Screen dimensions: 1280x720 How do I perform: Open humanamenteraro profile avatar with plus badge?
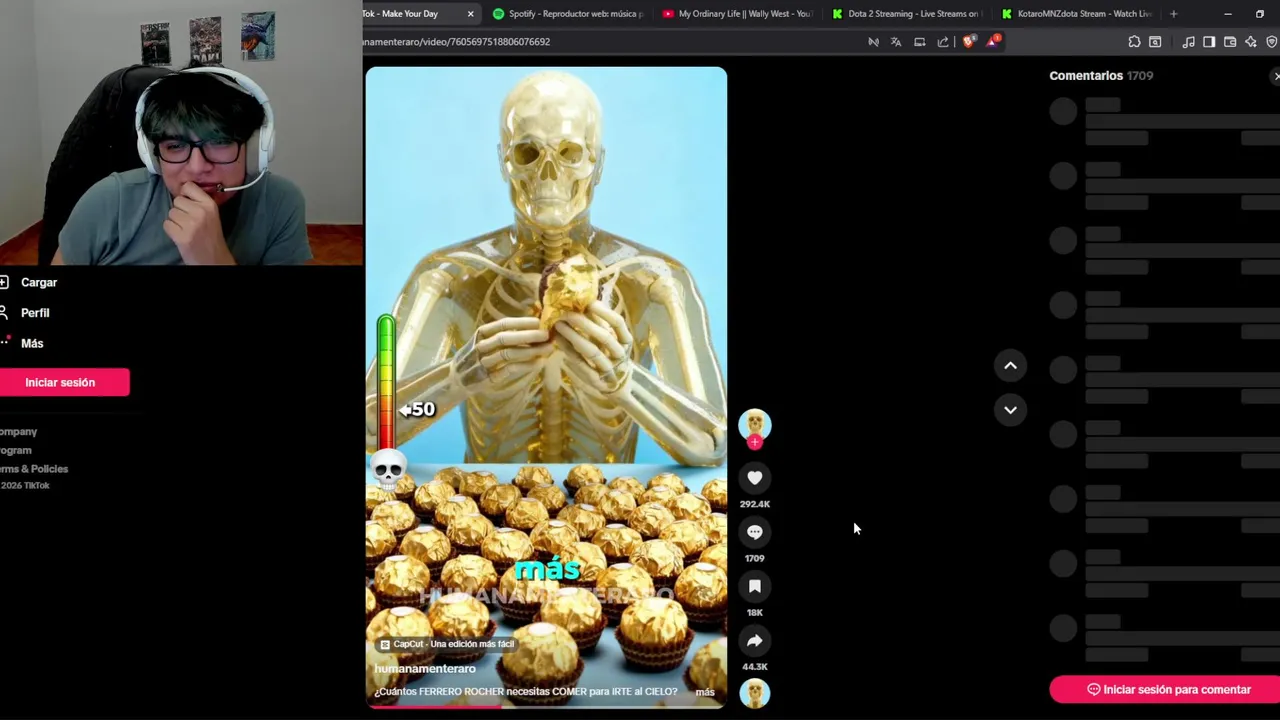pyautogui.click(x=755, y=428)
